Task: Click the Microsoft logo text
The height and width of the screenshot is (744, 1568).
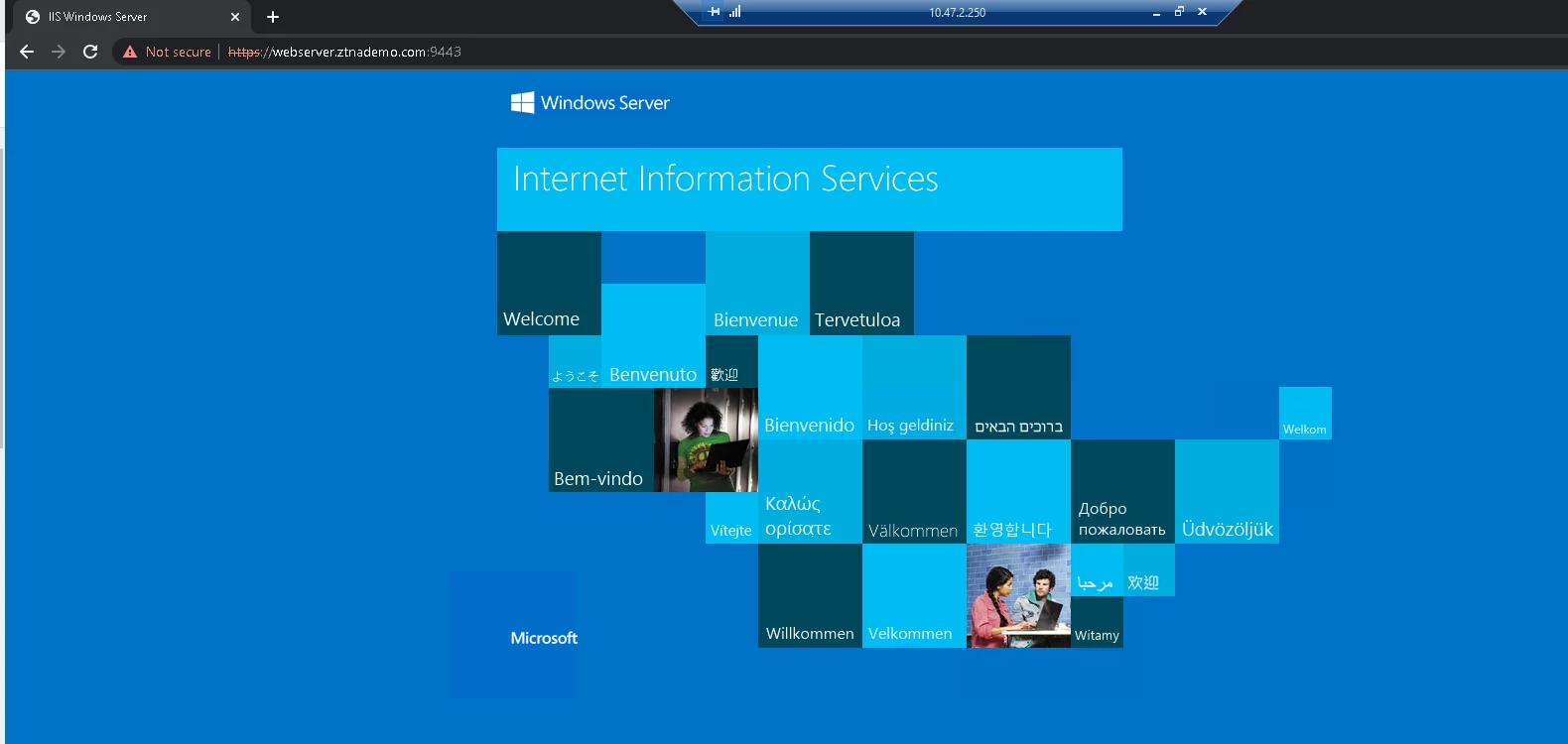Action: tap(544, 638)
